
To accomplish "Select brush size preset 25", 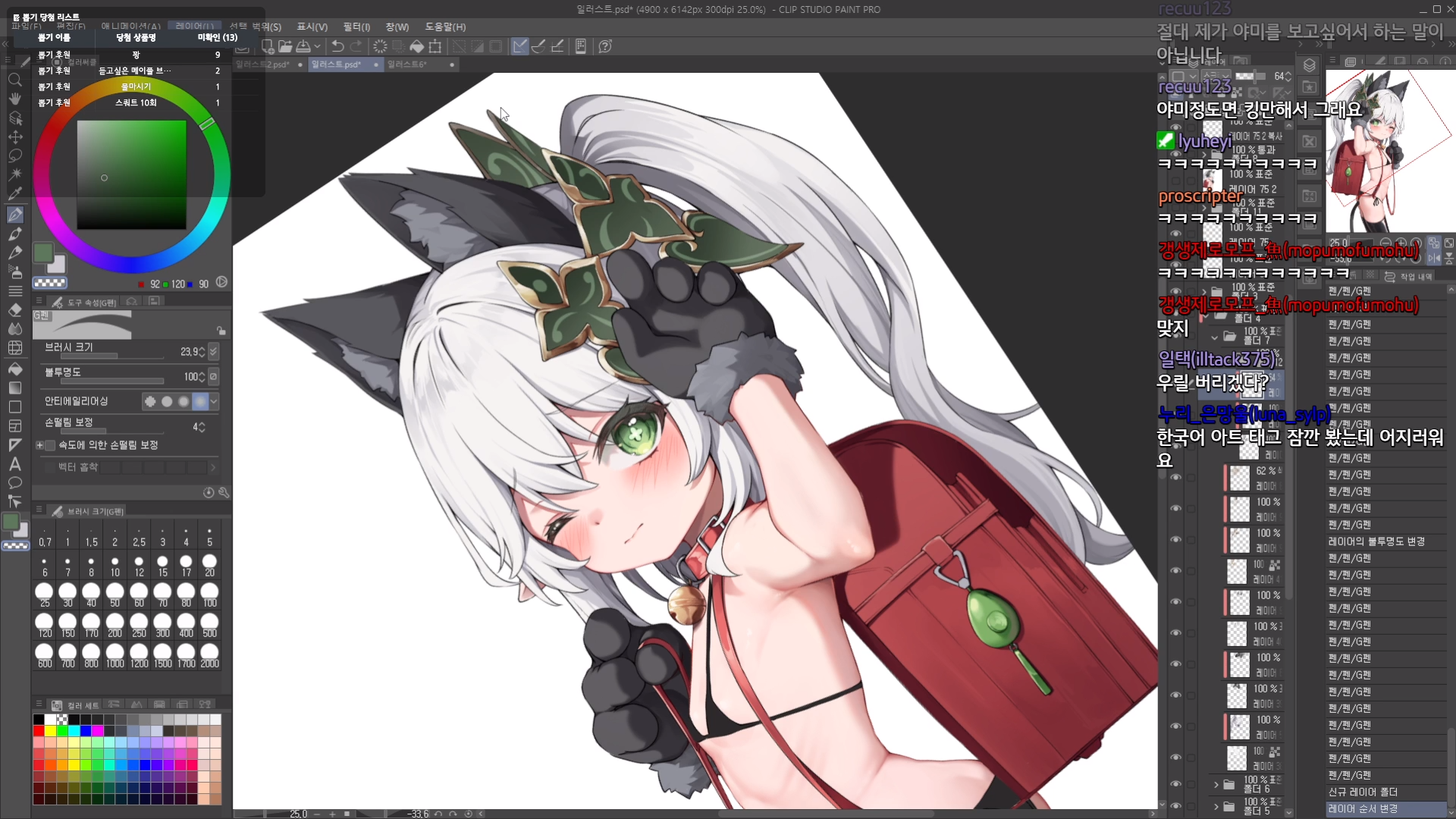I will click(x=45, y=594).
